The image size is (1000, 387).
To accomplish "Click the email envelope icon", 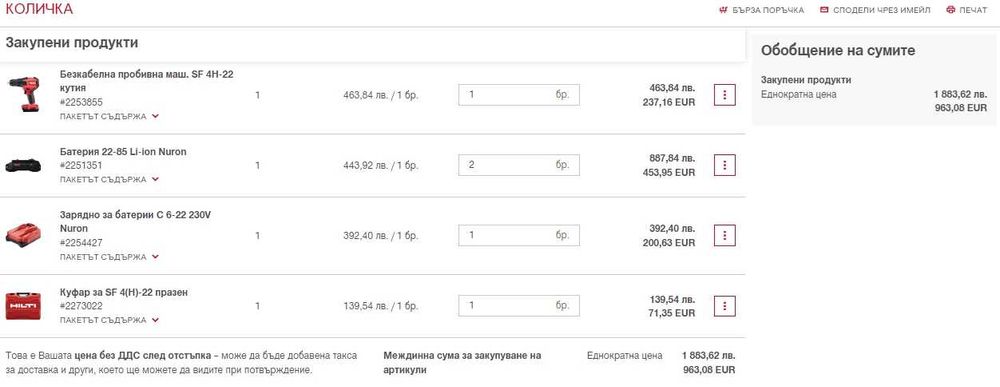I will pos(824,10).
